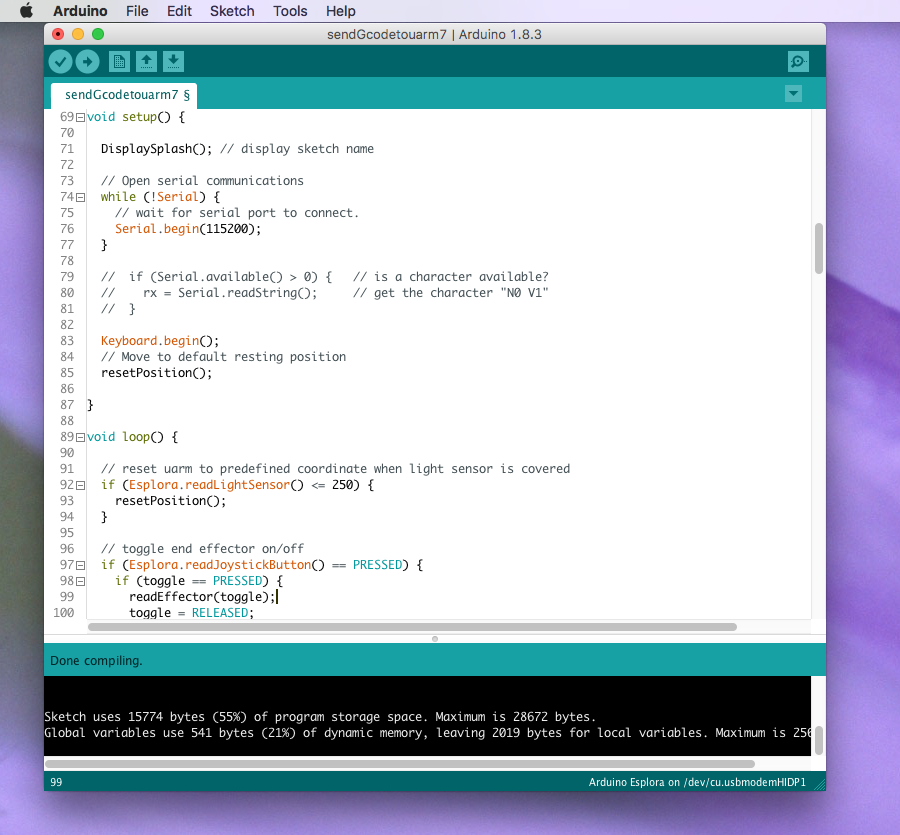Collapse the void loop() code fold

coord(80,437)
